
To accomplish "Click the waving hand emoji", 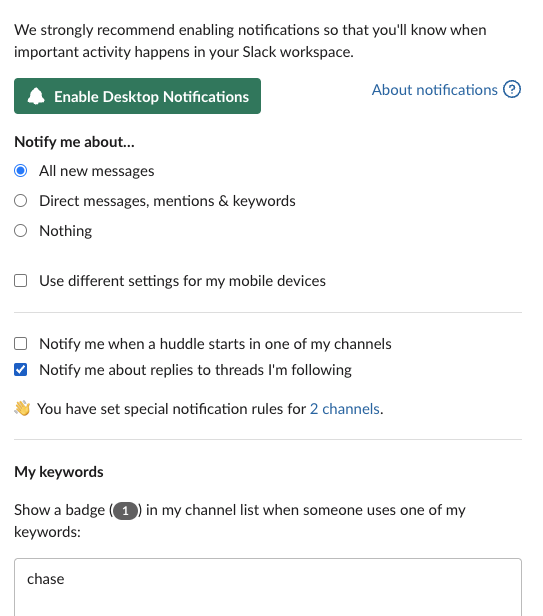I will click(x=22, y=408).
